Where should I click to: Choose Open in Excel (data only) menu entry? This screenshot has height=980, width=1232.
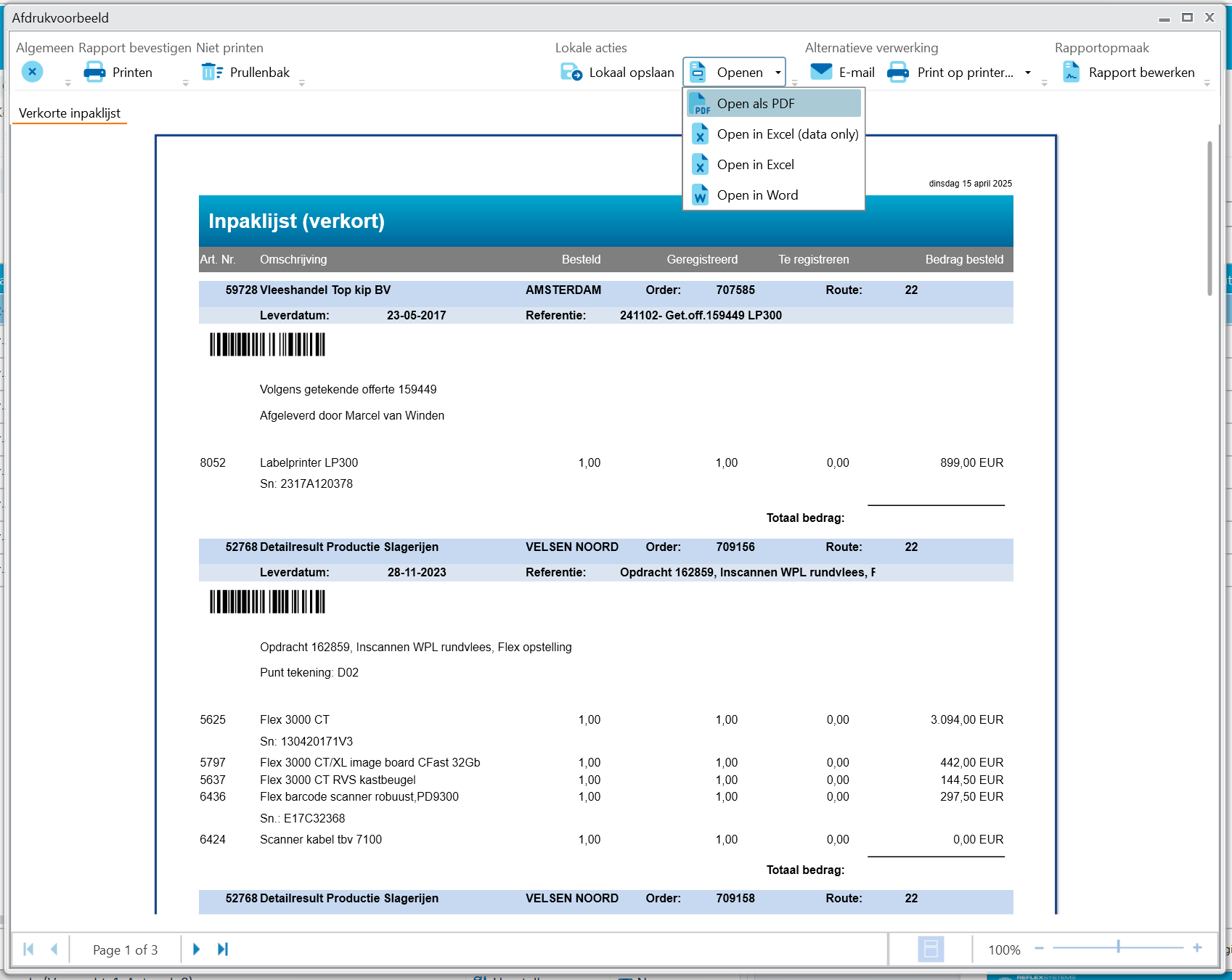[786, 134]
